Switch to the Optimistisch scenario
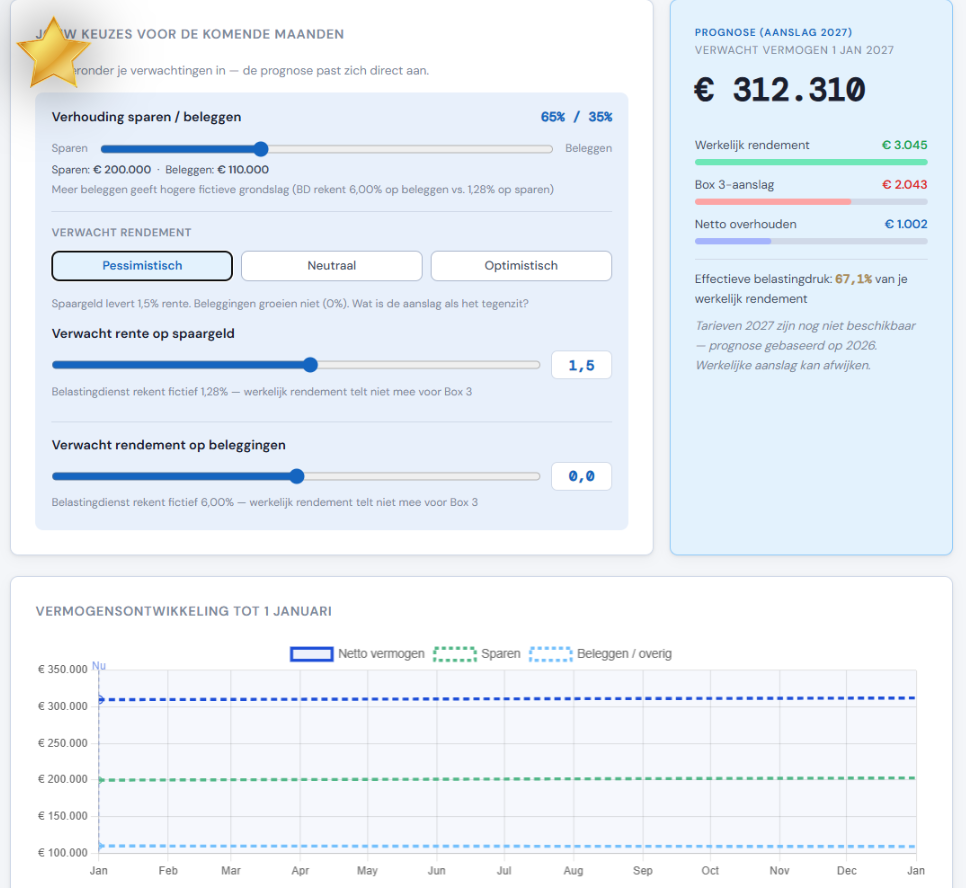The width and height of the screenshot is (966, 888). [521, 266]
